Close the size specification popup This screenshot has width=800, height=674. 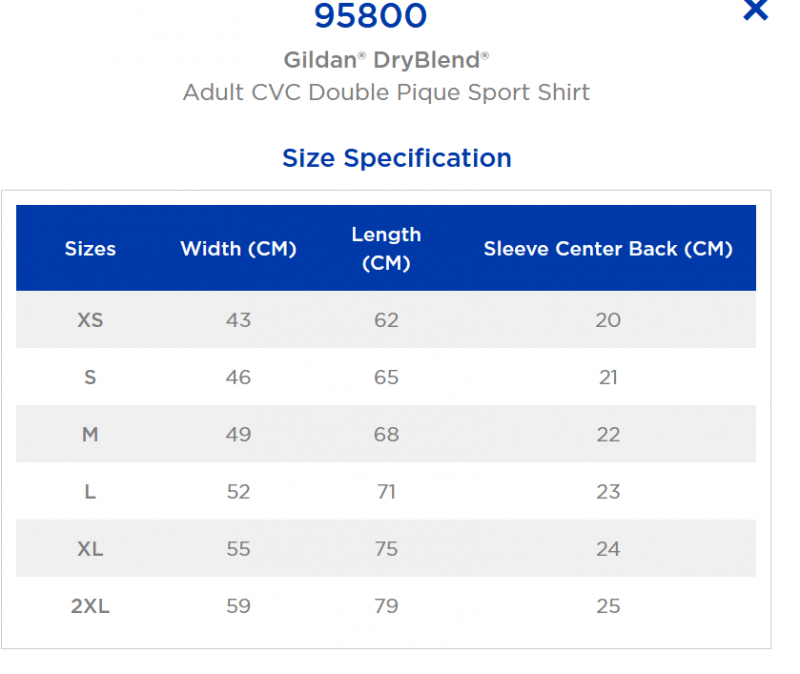[x=755, y=9]
